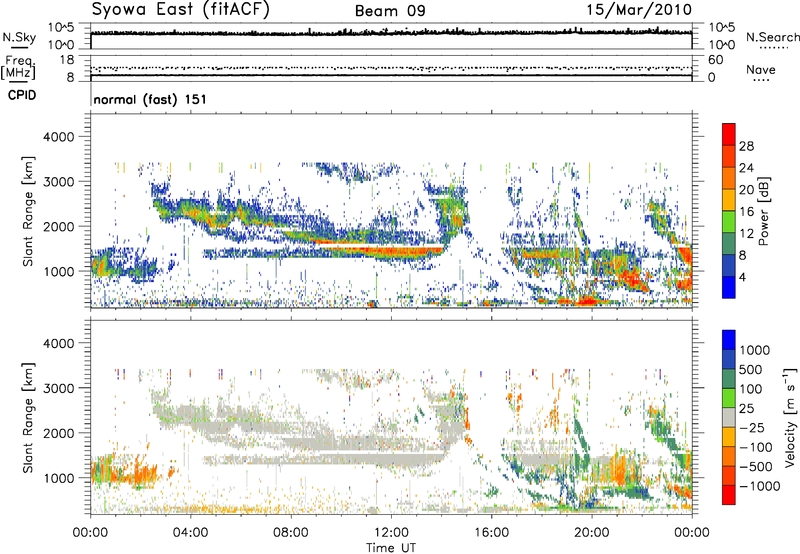The width and height of the screenshot is (800, 554).
Task: Click the '04:00' time axis tick label
Action: click(x=191, y=533)
